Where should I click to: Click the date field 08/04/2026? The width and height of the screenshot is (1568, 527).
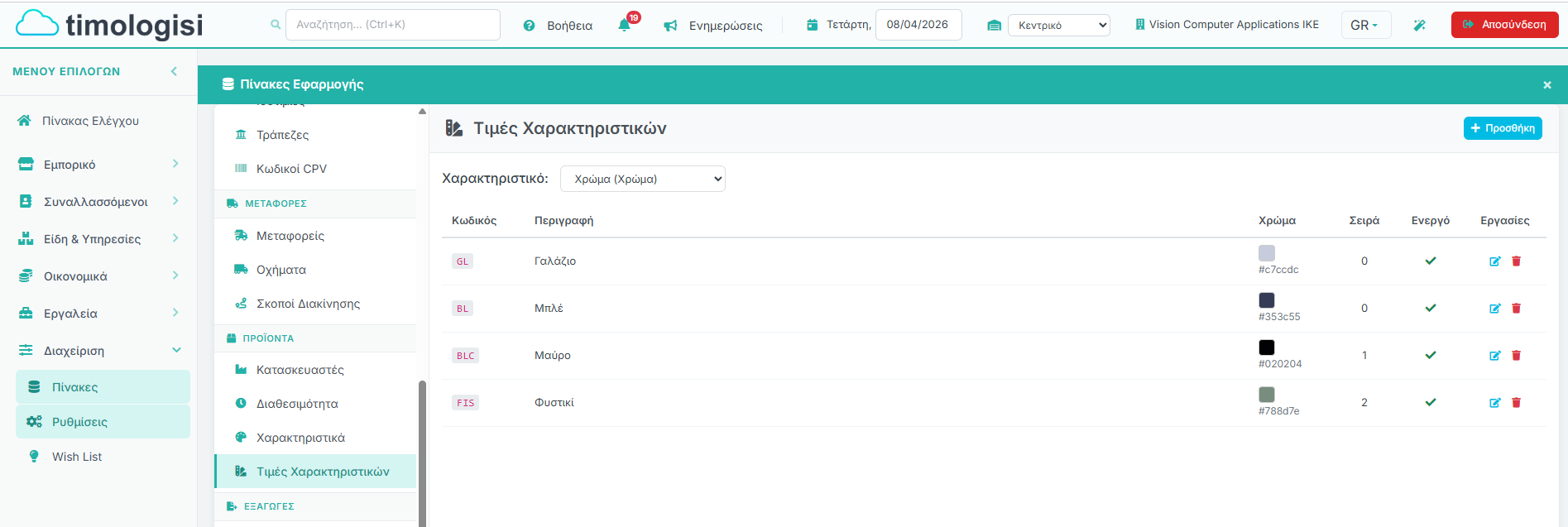point(918,25)
